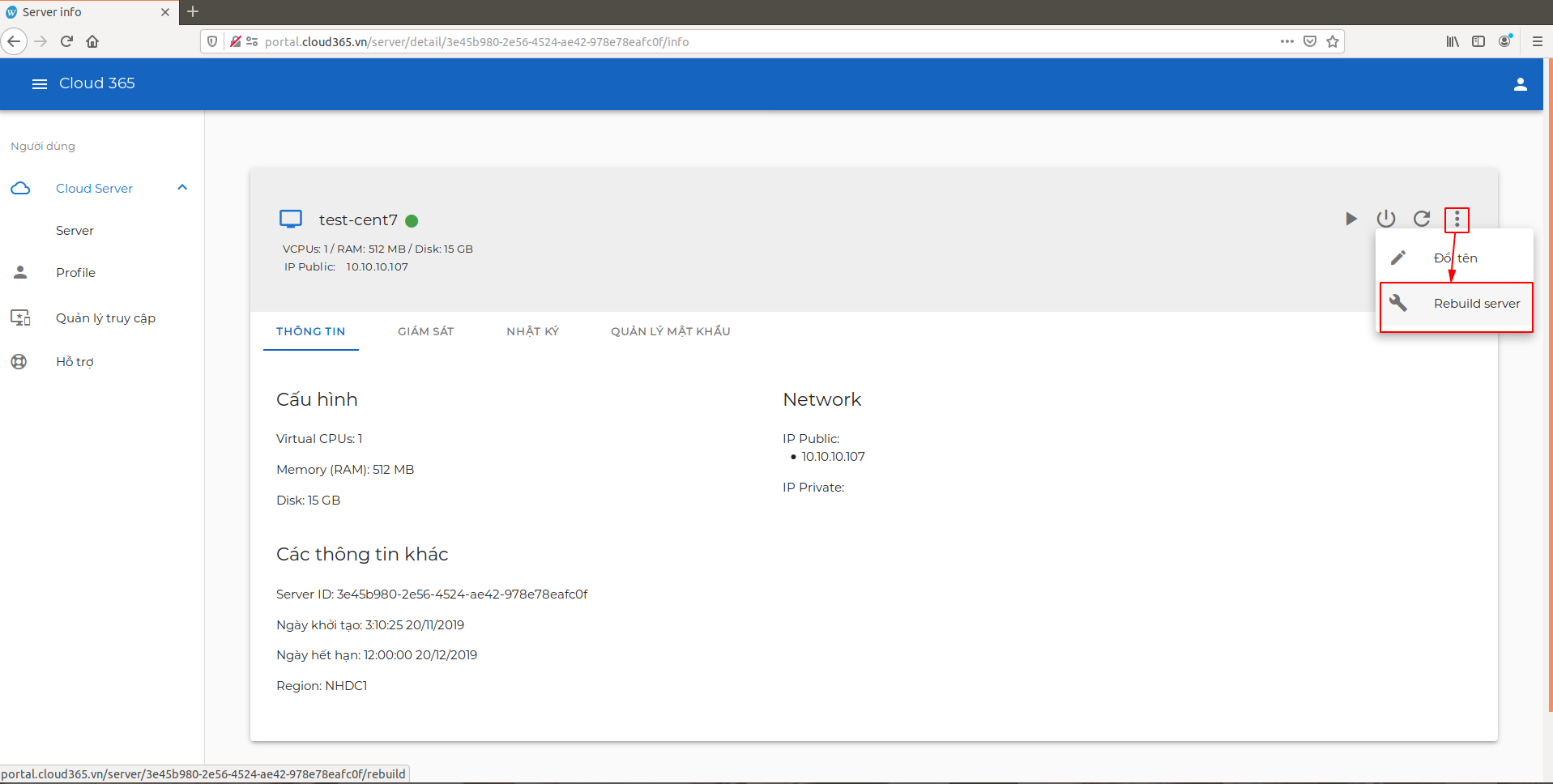Click the Cloud Server cloud icon
This screenshot has height=784, width=1553.
click(x=20, y=188)
